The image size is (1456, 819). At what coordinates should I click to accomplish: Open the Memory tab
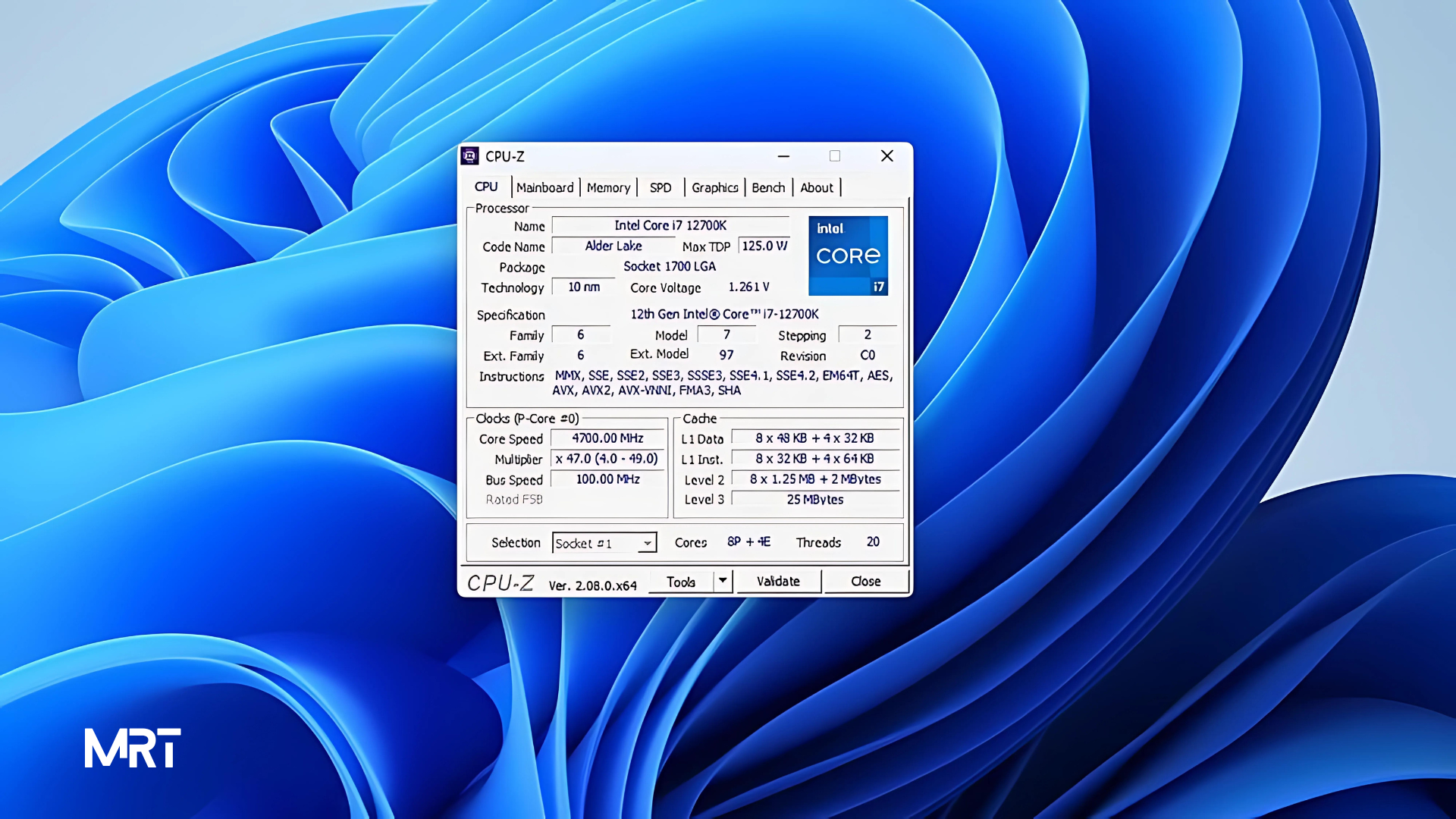(608, 187)
